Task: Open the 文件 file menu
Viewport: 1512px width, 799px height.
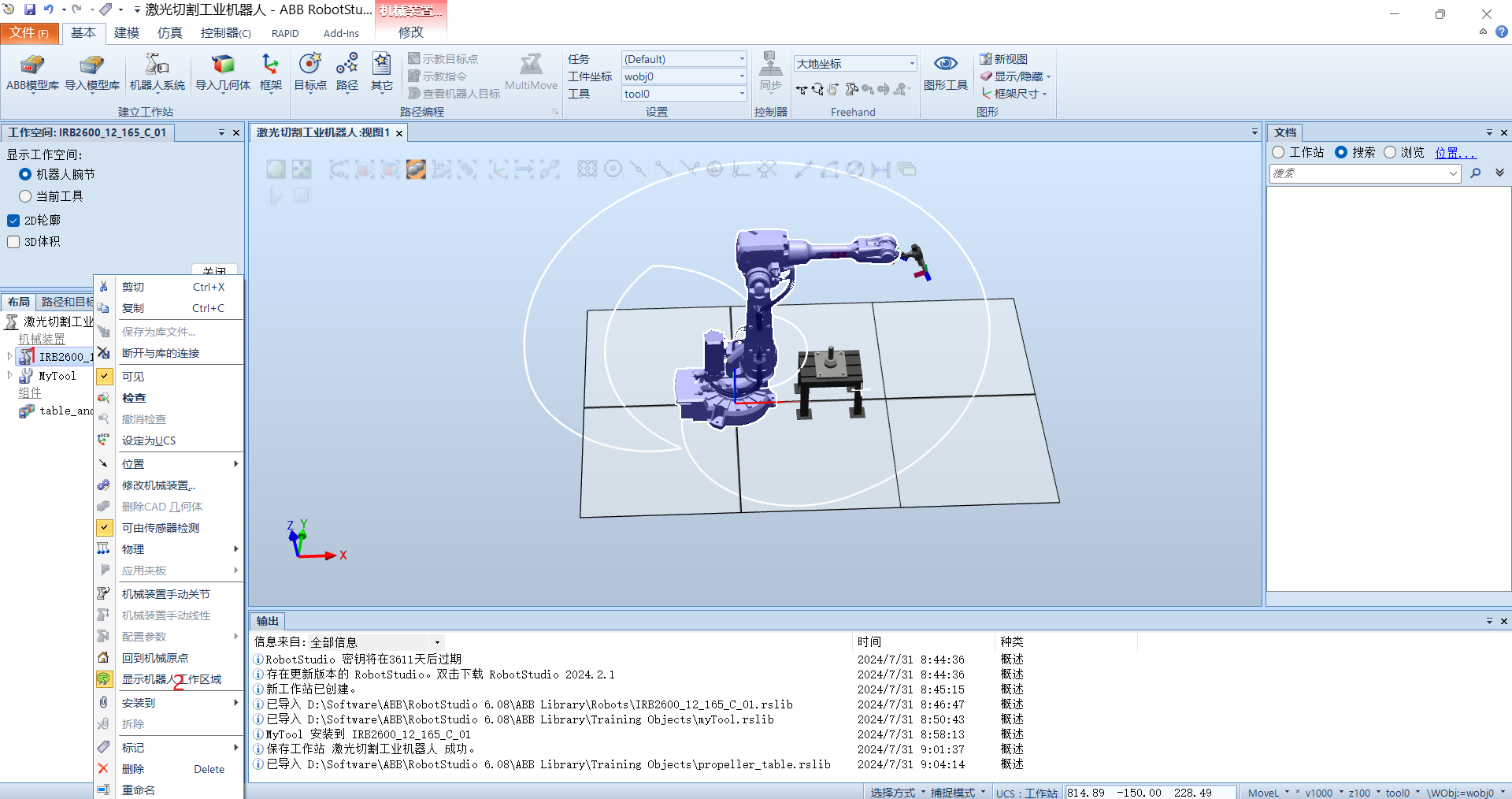Action: pyautogui.click(x=28, y=32)
